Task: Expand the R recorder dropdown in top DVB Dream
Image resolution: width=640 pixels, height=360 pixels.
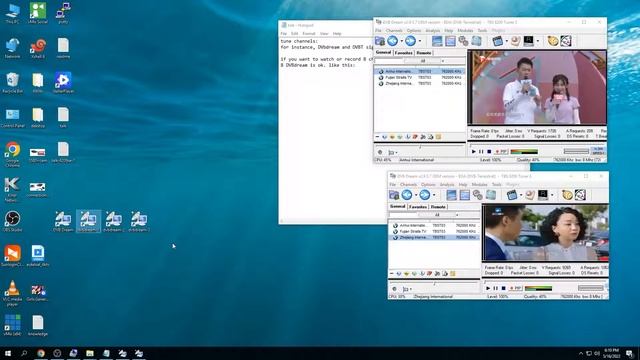Action: (x=538, y=41)
